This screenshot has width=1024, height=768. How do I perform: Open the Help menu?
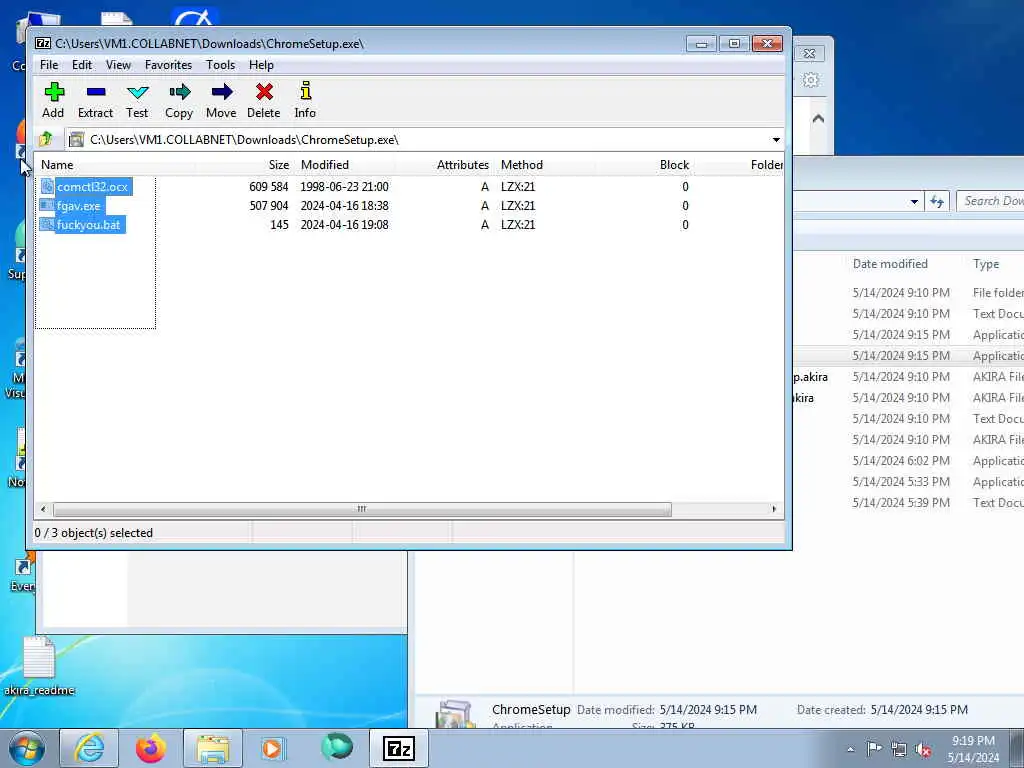(261, 65)
